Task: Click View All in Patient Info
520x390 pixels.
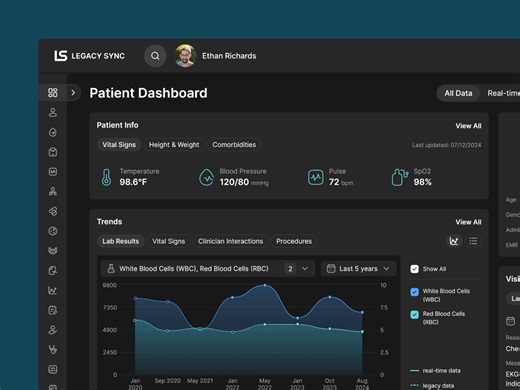Action: point(468,126)
